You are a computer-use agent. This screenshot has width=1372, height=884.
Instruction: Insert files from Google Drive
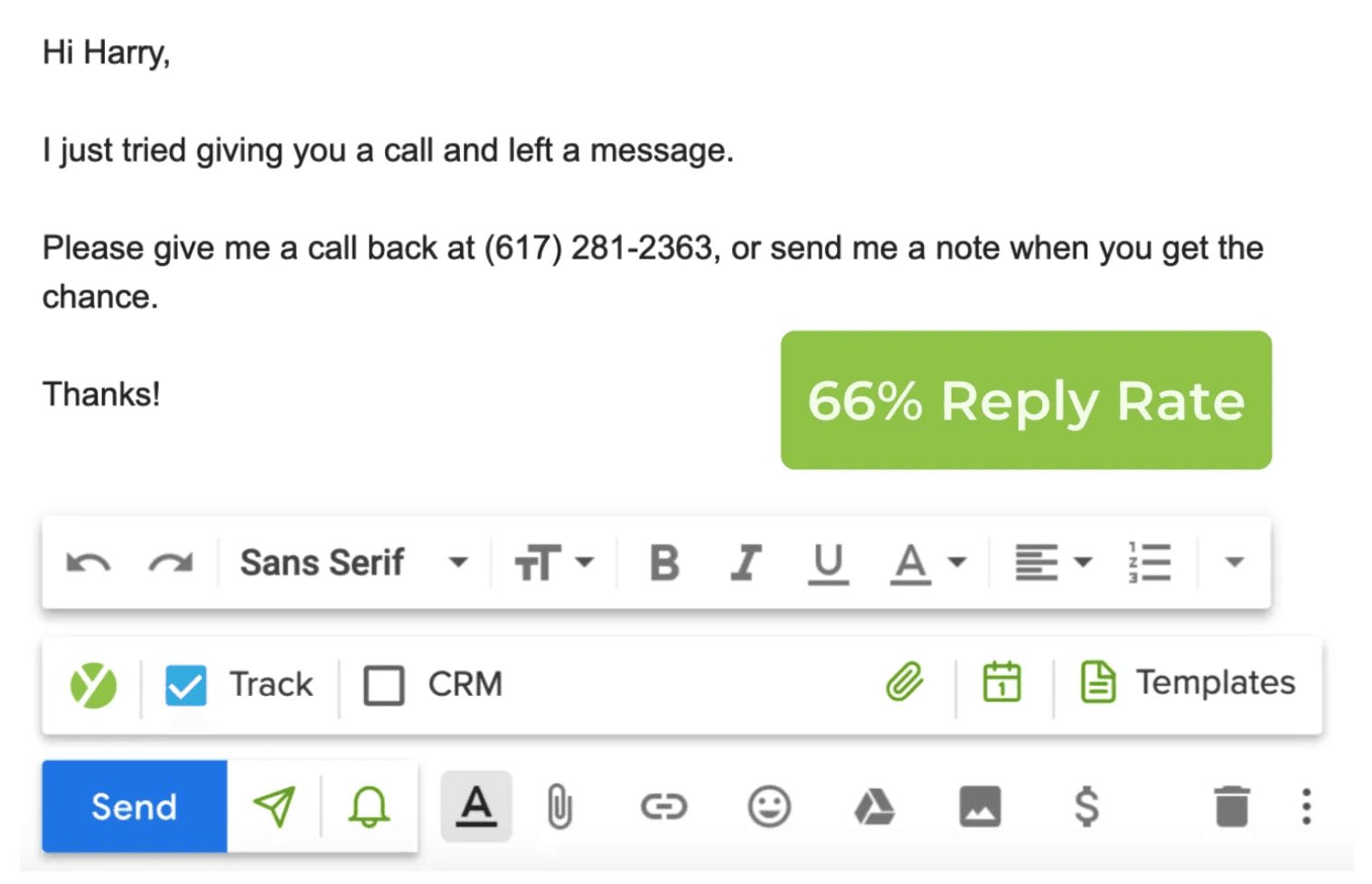tap(873, 806)
